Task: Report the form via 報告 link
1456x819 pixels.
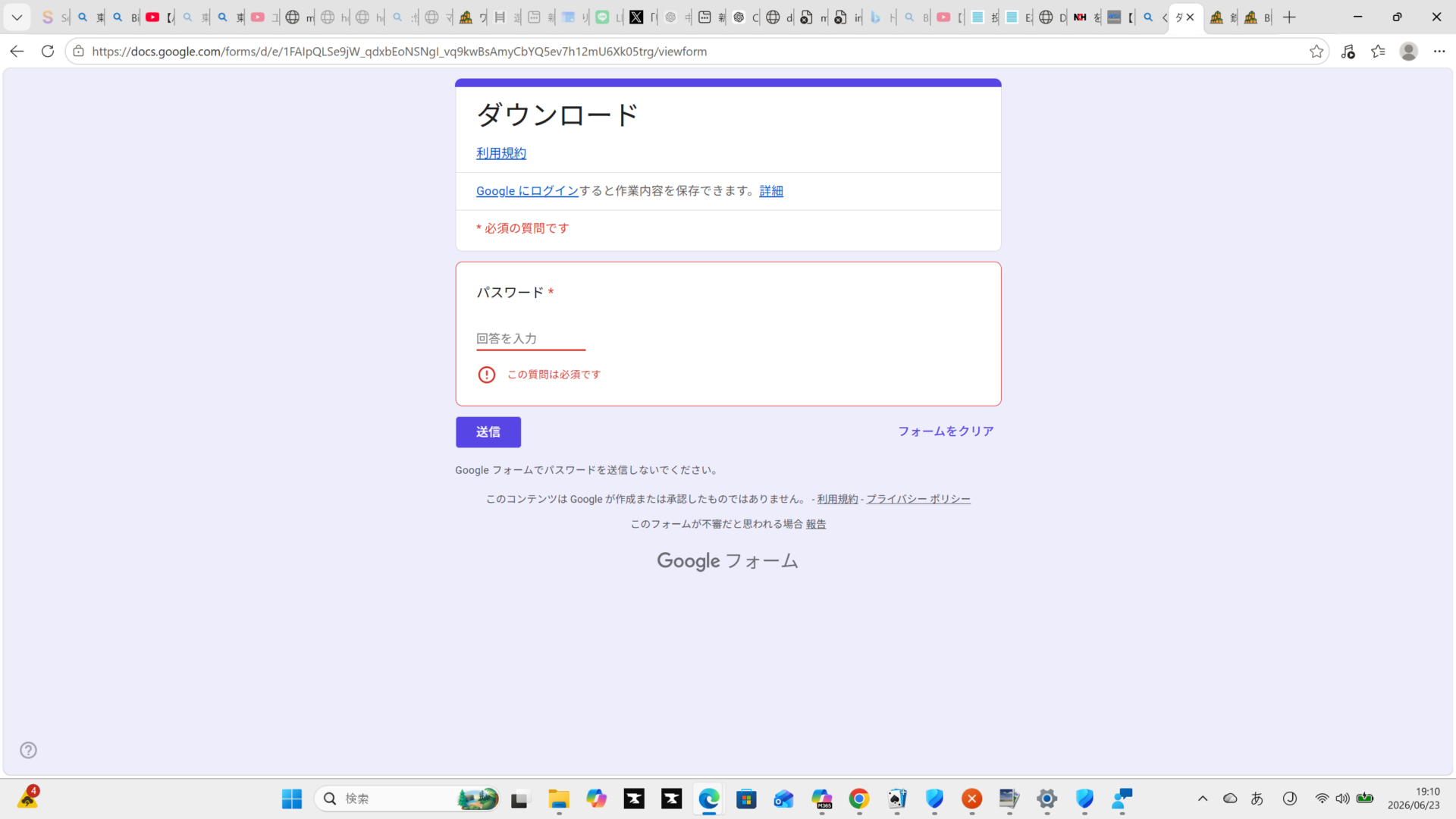Action: tap(816, 524)
